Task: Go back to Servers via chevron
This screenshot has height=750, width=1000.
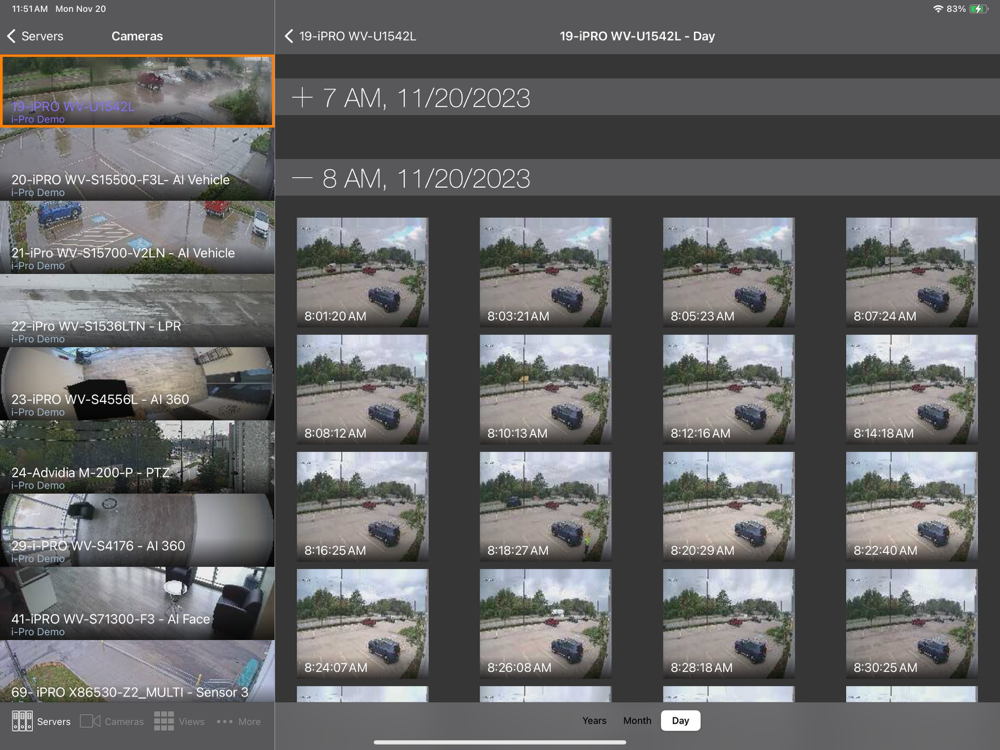Action: [x=11, y=36]
